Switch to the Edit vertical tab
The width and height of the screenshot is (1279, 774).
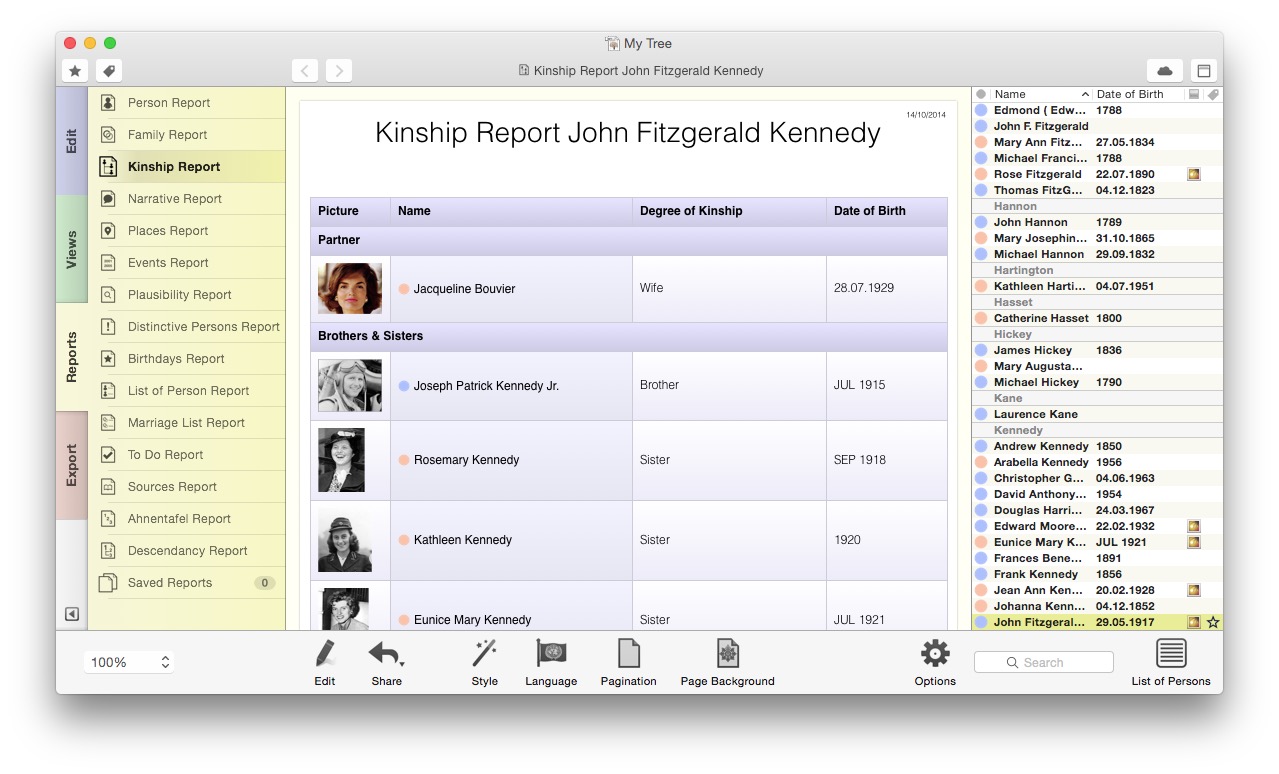(x=72, y=141)
